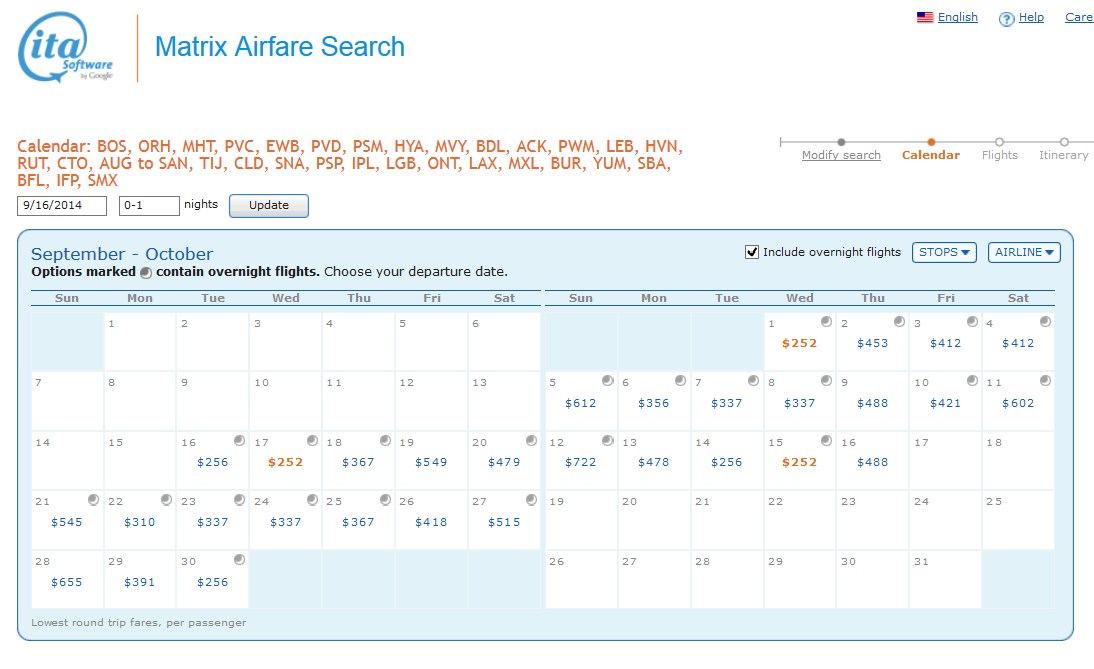Open the English language link
The height and width of the screenshot is (669, 1094).
[957, 17]
